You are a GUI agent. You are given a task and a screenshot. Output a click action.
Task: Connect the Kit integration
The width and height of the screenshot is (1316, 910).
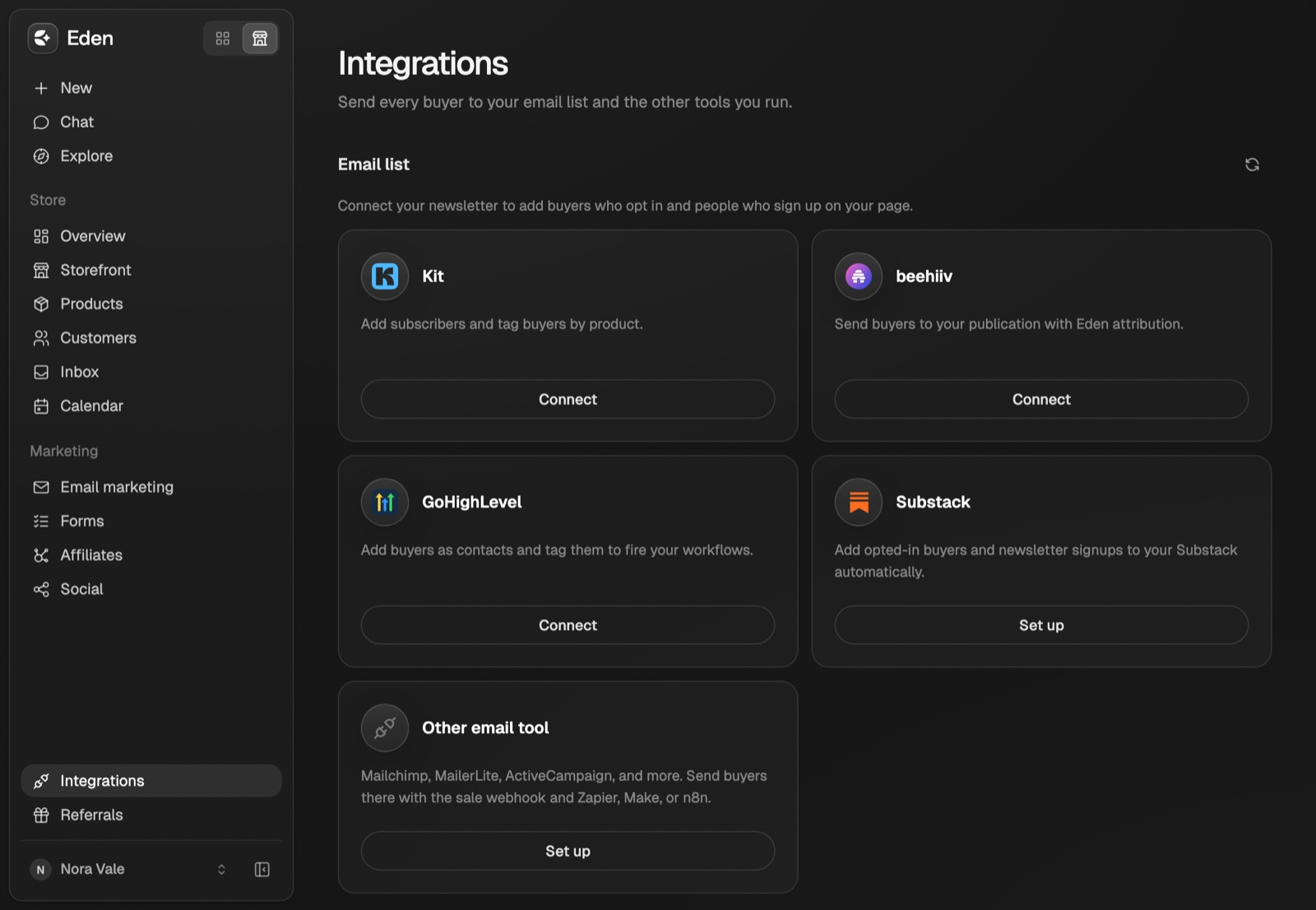pyautogui.click(x=568, y=399)
